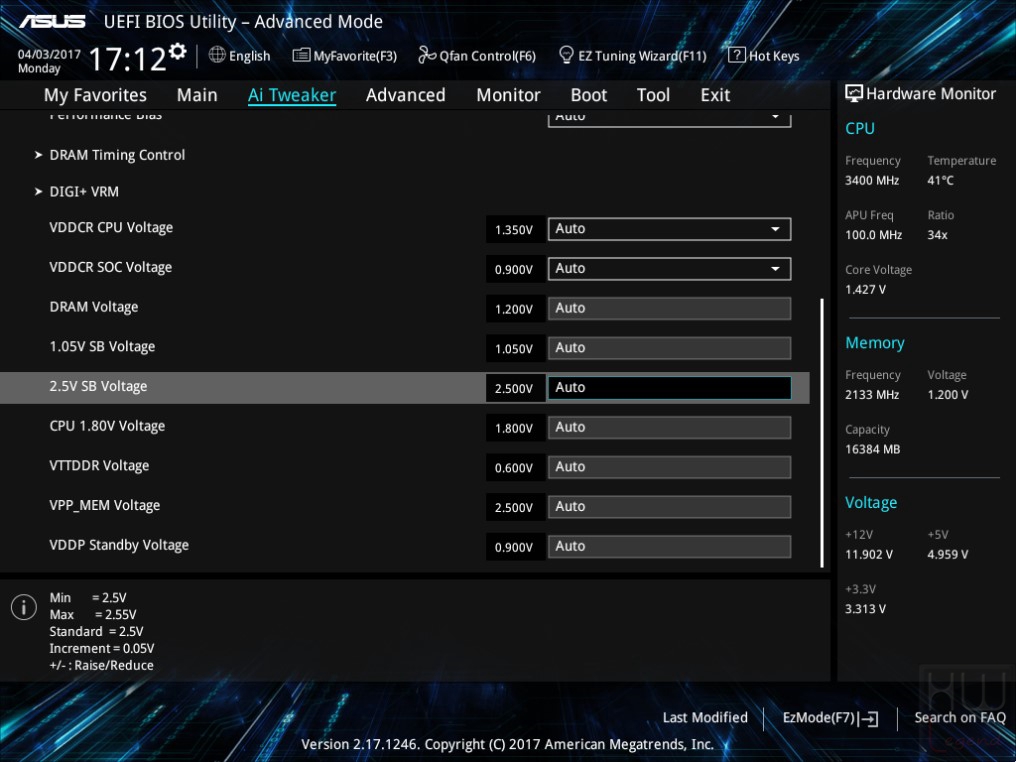Click MyFavorite(F3) label
The height and width of the screenshot is (762, 1016).
(x=355, y=56)
